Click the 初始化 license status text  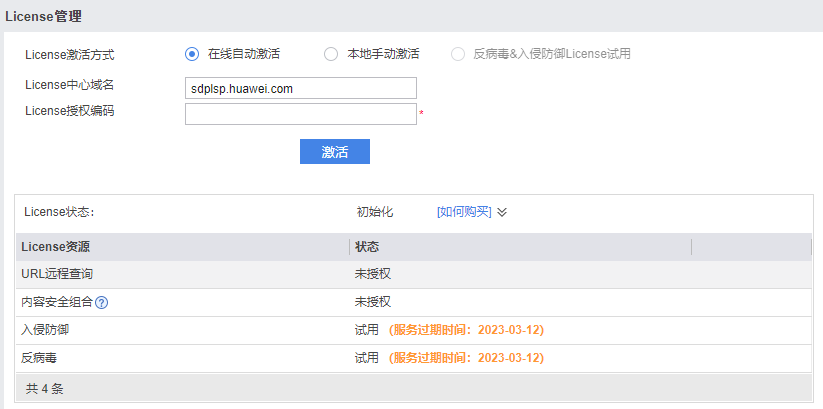pyautogui.click(x=375, y=212)
